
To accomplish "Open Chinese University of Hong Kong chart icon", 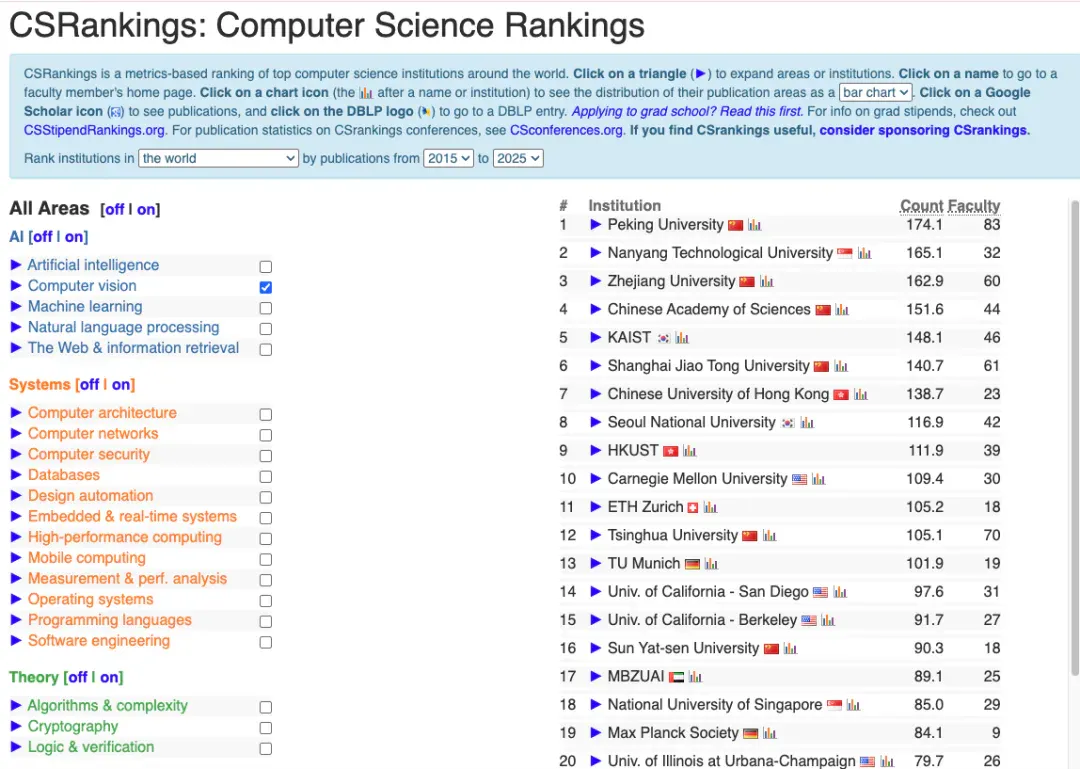I will click(x=860, y=395).
